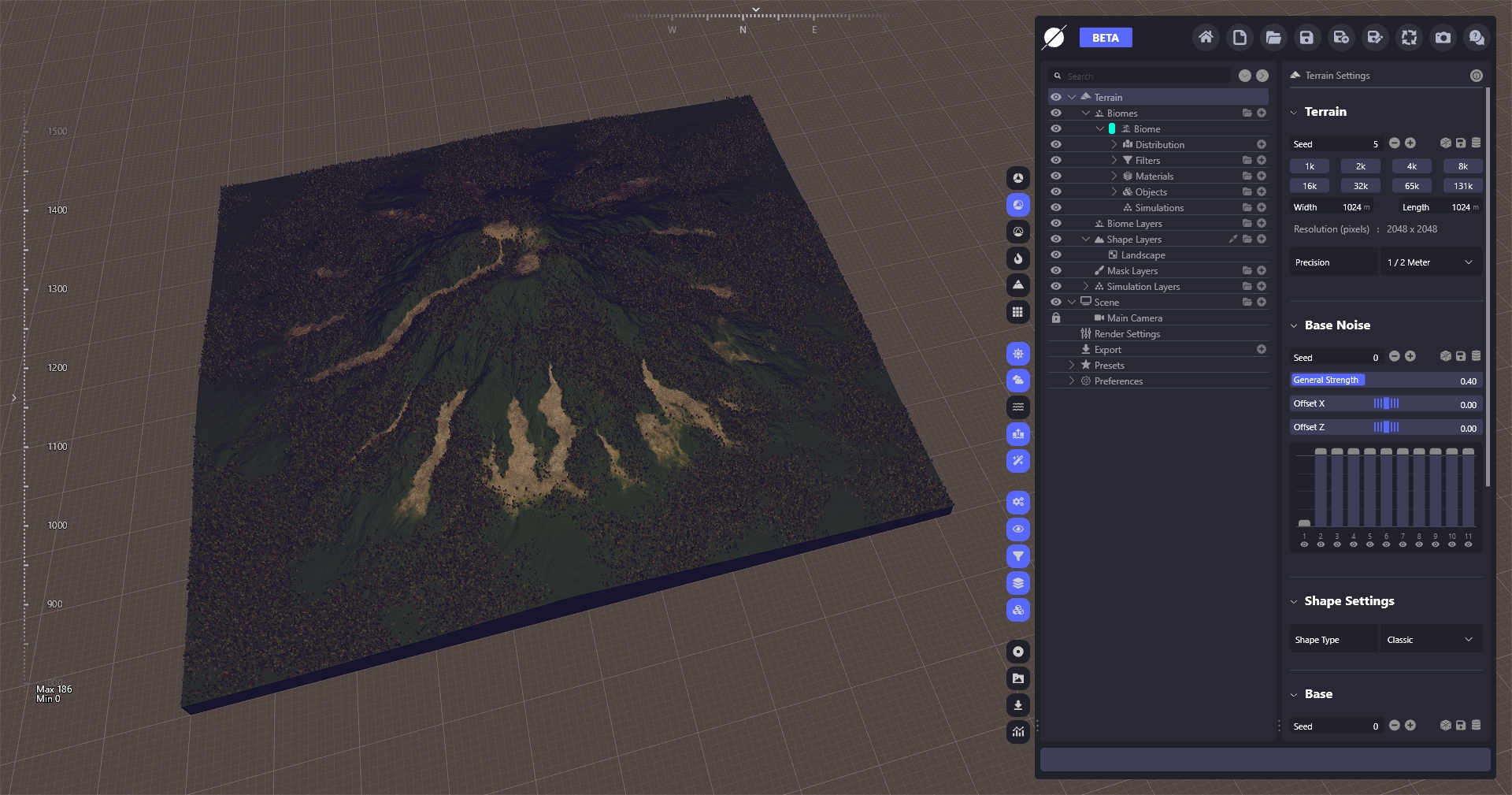Open the Precision dropdown

1430,262
